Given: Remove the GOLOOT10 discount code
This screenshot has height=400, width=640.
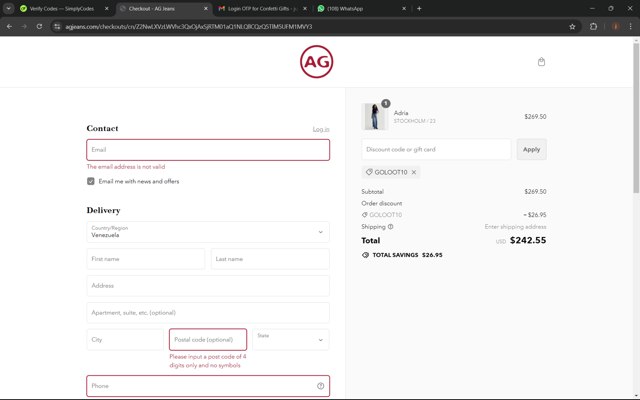Looking at the screenshot, I should pos(414,172).
